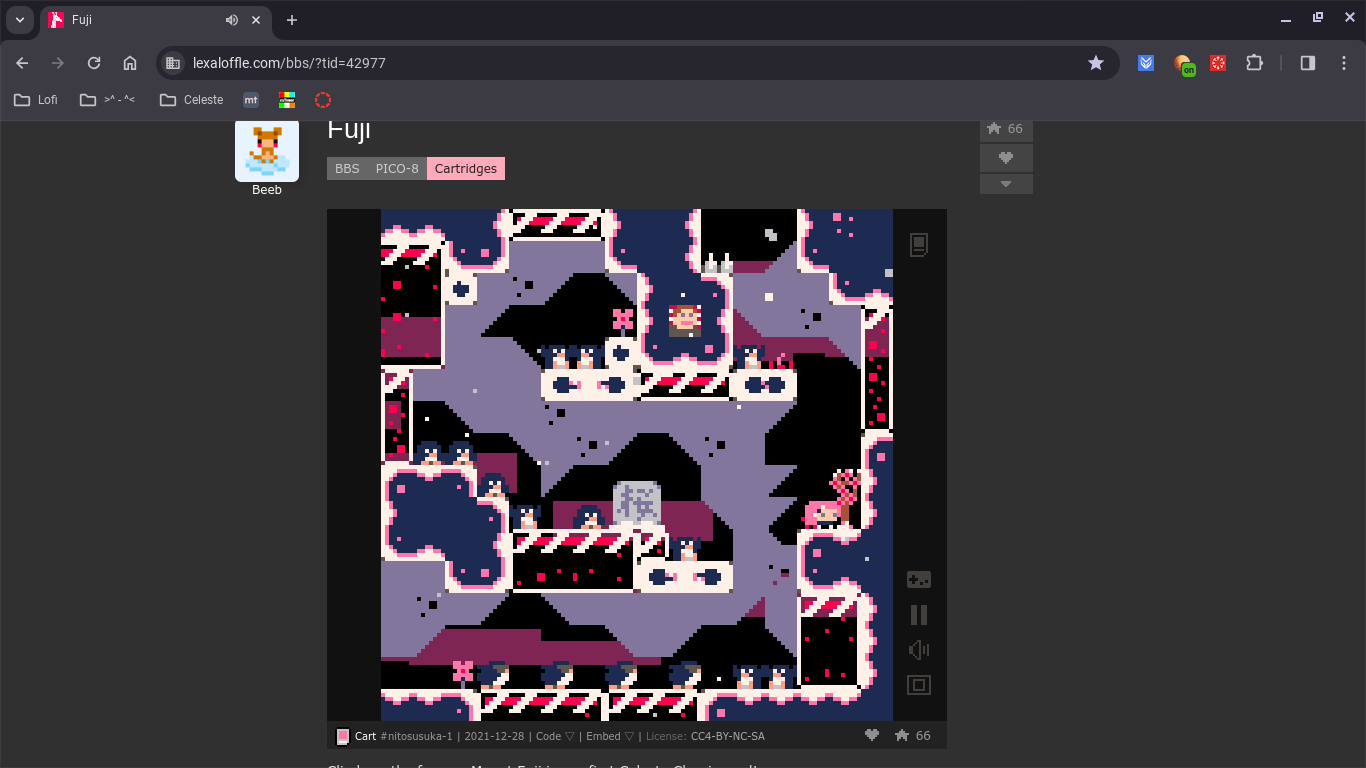Open the extension with the green on badge
Viewport: 1366px width, 768px height.
(1184, 64)
